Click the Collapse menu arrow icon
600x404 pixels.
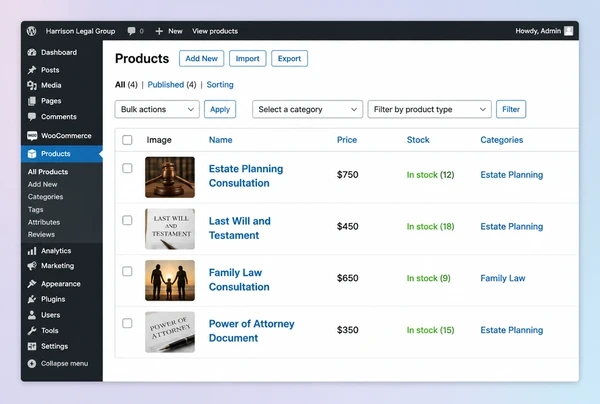[32, 363]
